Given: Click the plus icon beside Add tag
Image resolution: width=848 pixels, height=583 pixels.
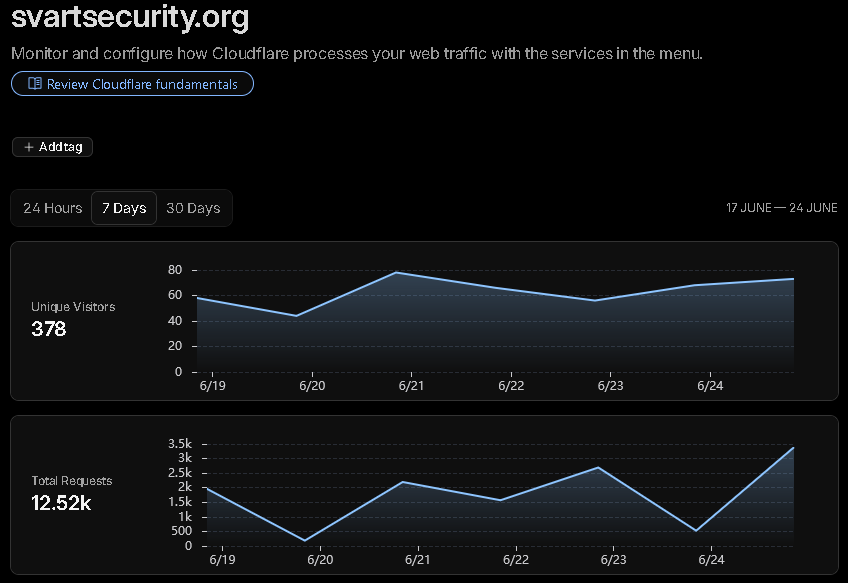Looking at the screenshot, I should pyautogui.click(x=29, y=147).
